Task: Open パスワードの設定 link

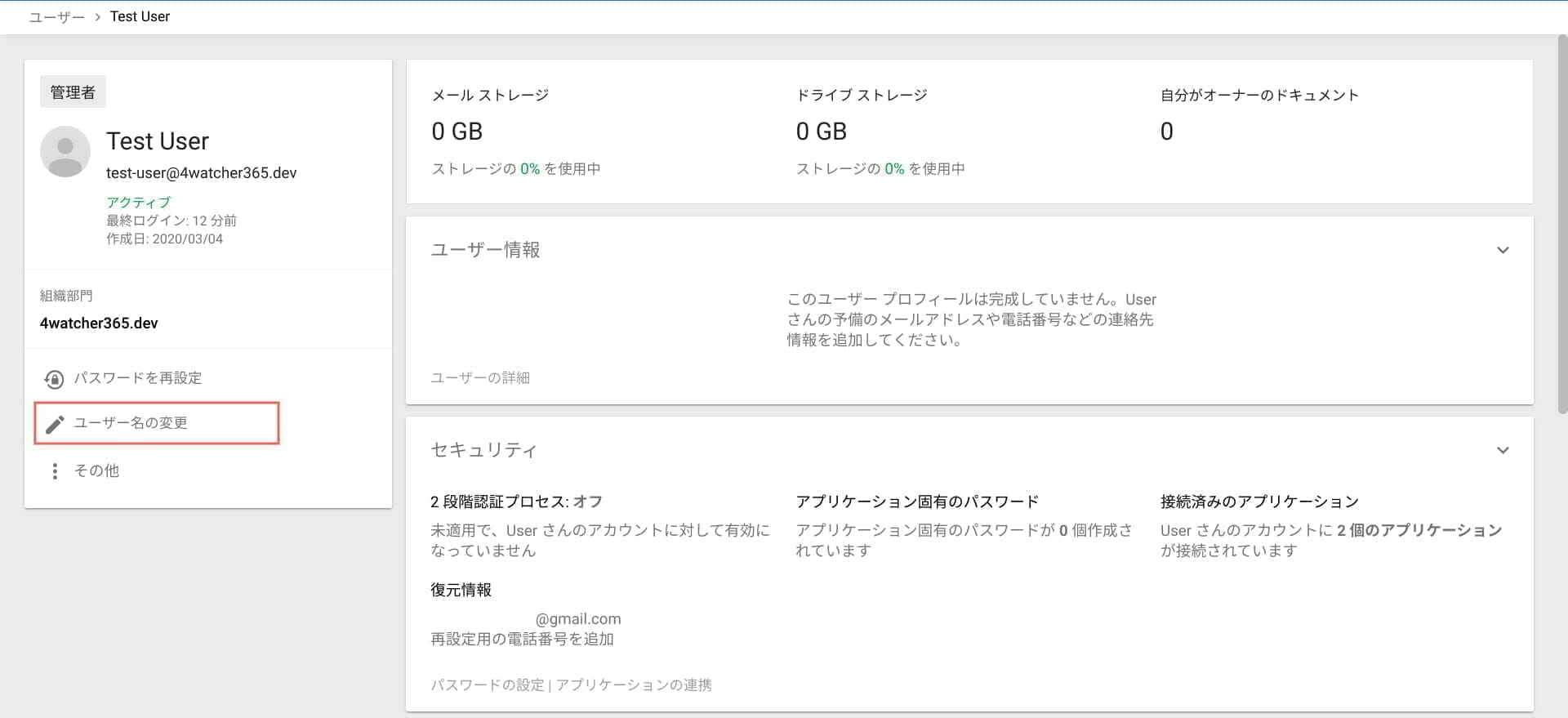Action: (x=488, y=685)
